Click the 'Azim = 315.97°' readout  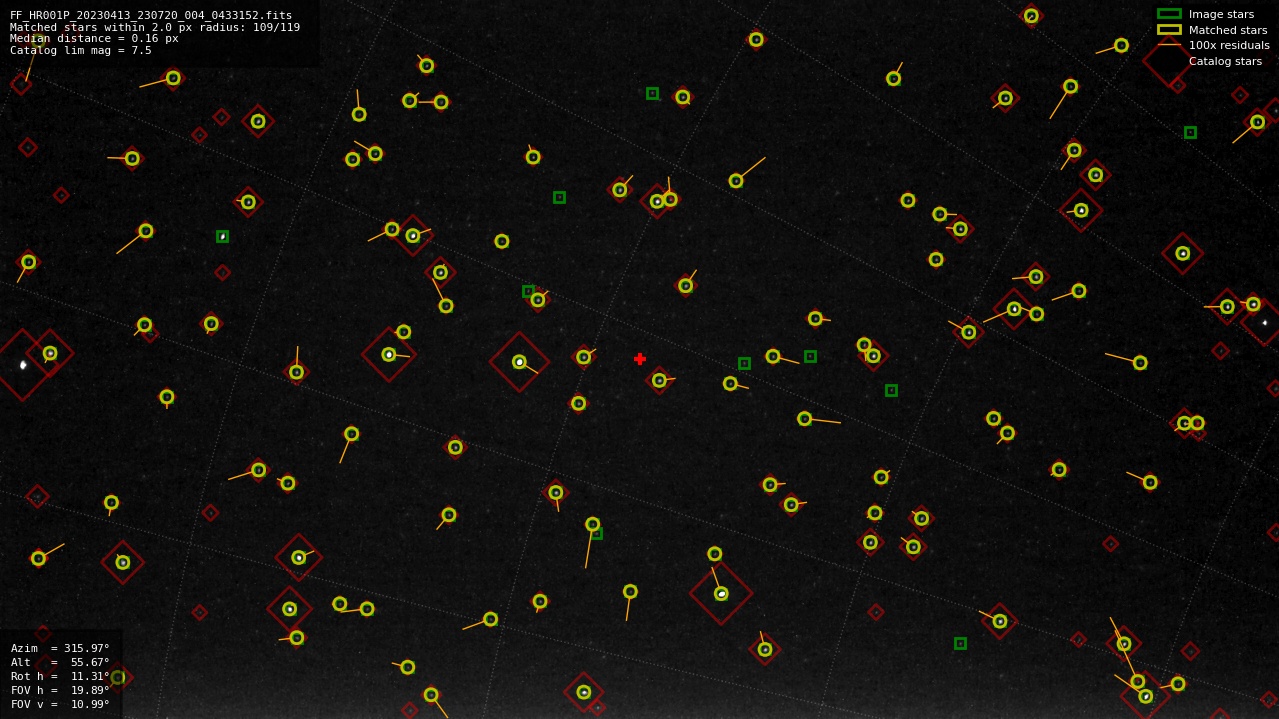pos(60,648)
